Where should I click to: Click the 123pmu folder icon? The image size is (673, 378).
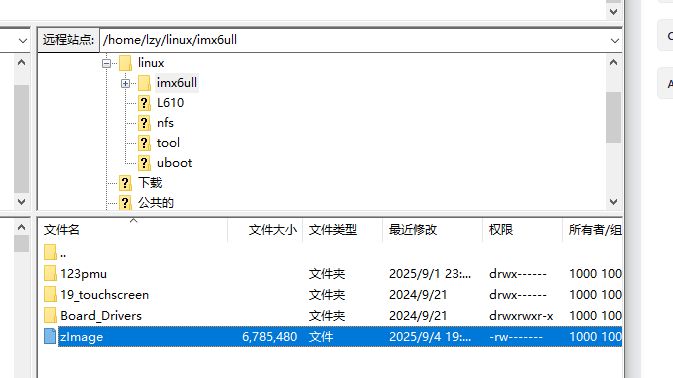[x=50, y=273]
